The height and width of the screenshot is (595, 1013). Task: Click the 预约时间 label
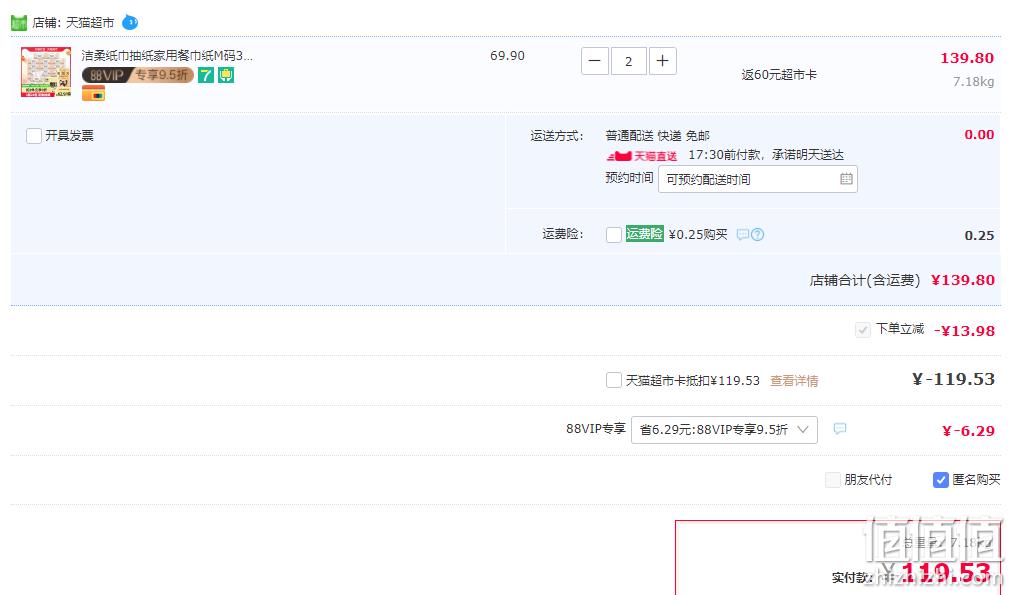coord(629,178)
